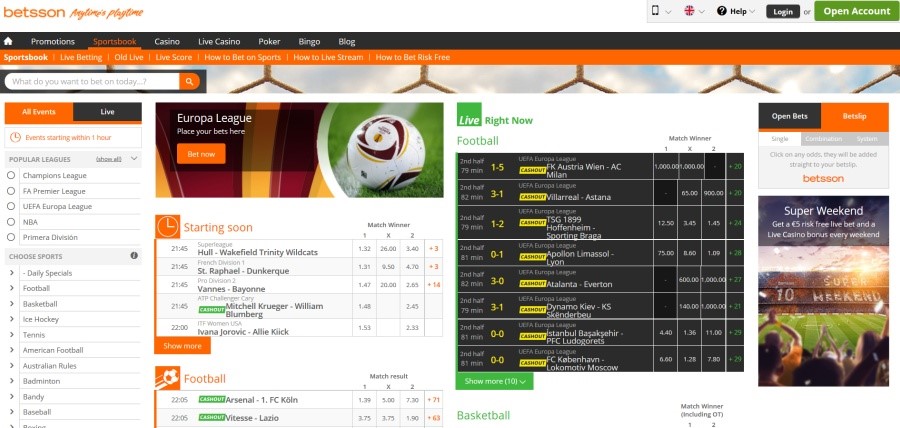Click the Open Account button
The height and width of the screenshot is (428, 900).
856,11
